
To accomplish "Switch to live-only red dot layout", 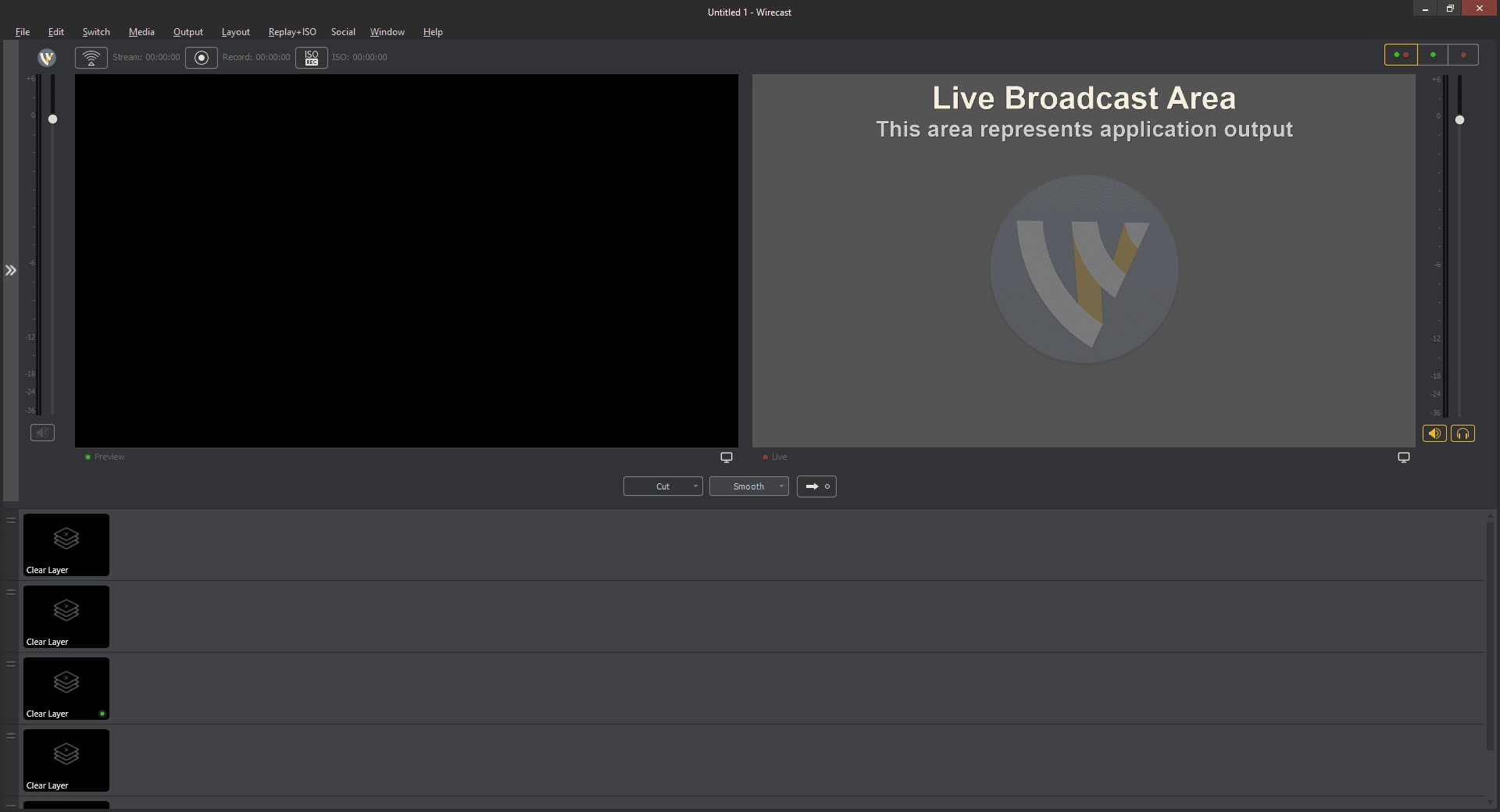I will click(x=1463, y=55).
